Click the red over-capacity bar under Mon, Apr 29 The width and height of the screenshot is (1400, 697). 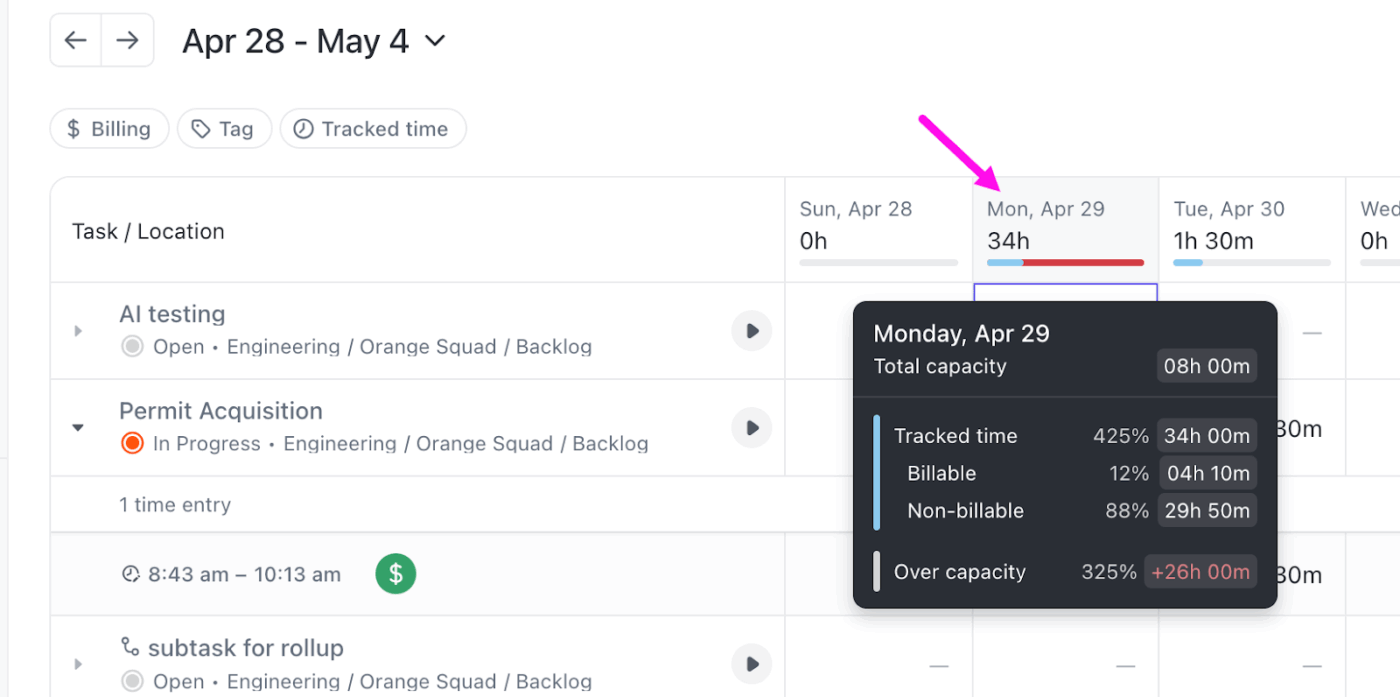click(x=1083, y=262)
